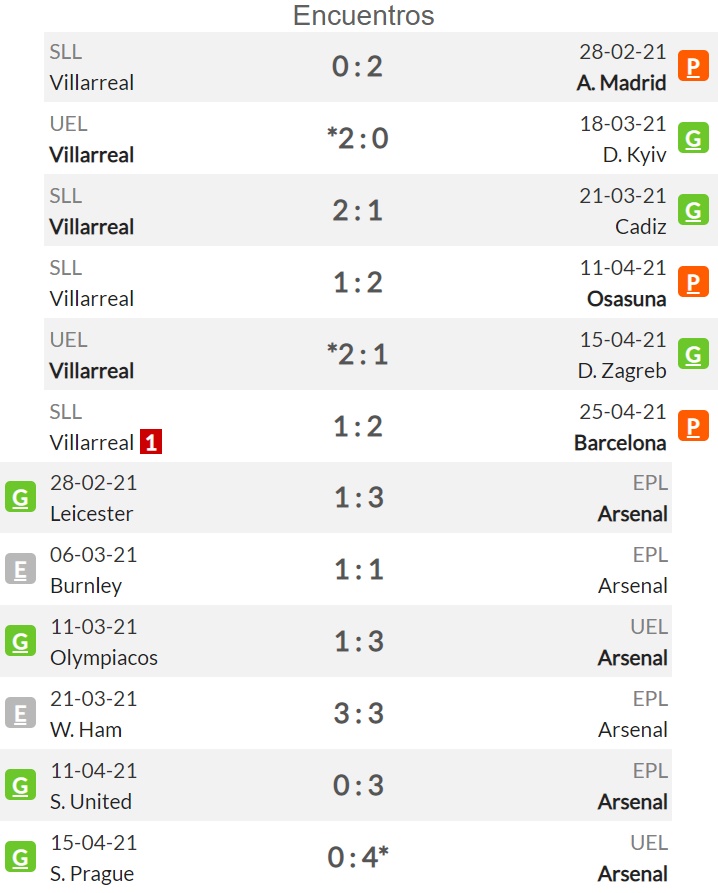Select the Olympiacos team name
Image resolution: width=718 pixels, height=893 pixels.
click(104, 658)
